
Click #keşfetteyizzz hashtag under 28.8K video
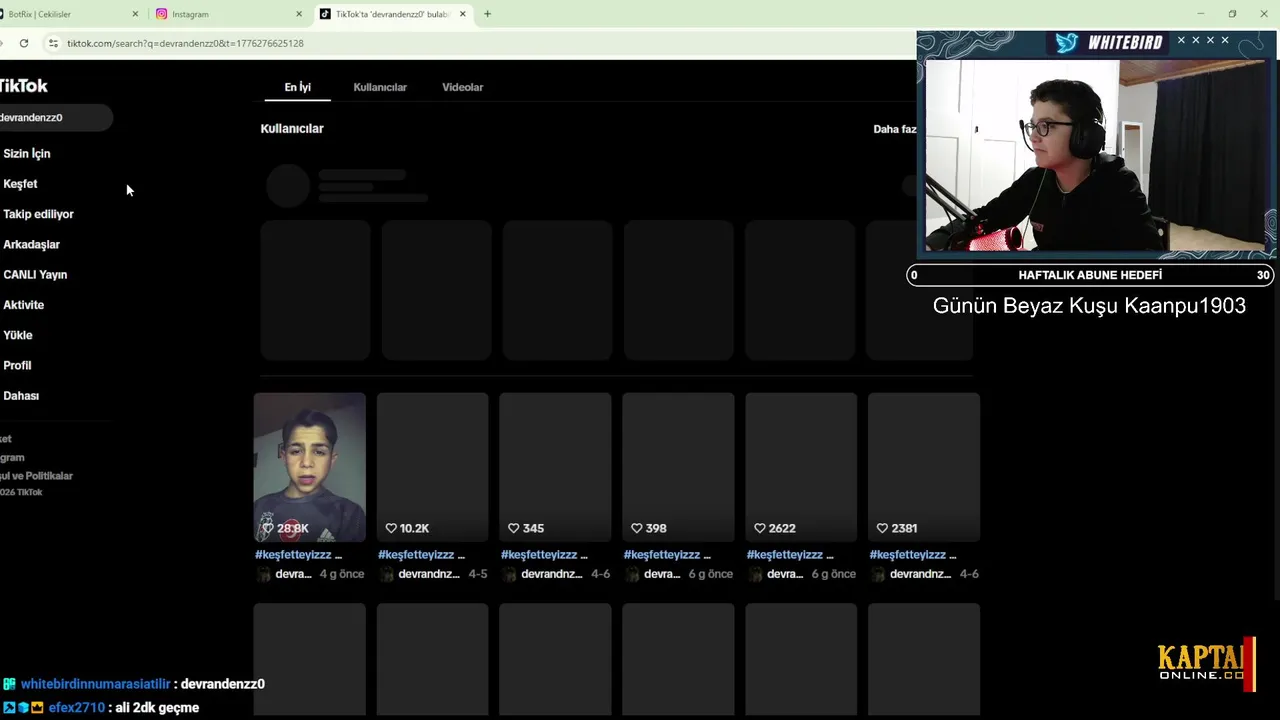[293, 555]
